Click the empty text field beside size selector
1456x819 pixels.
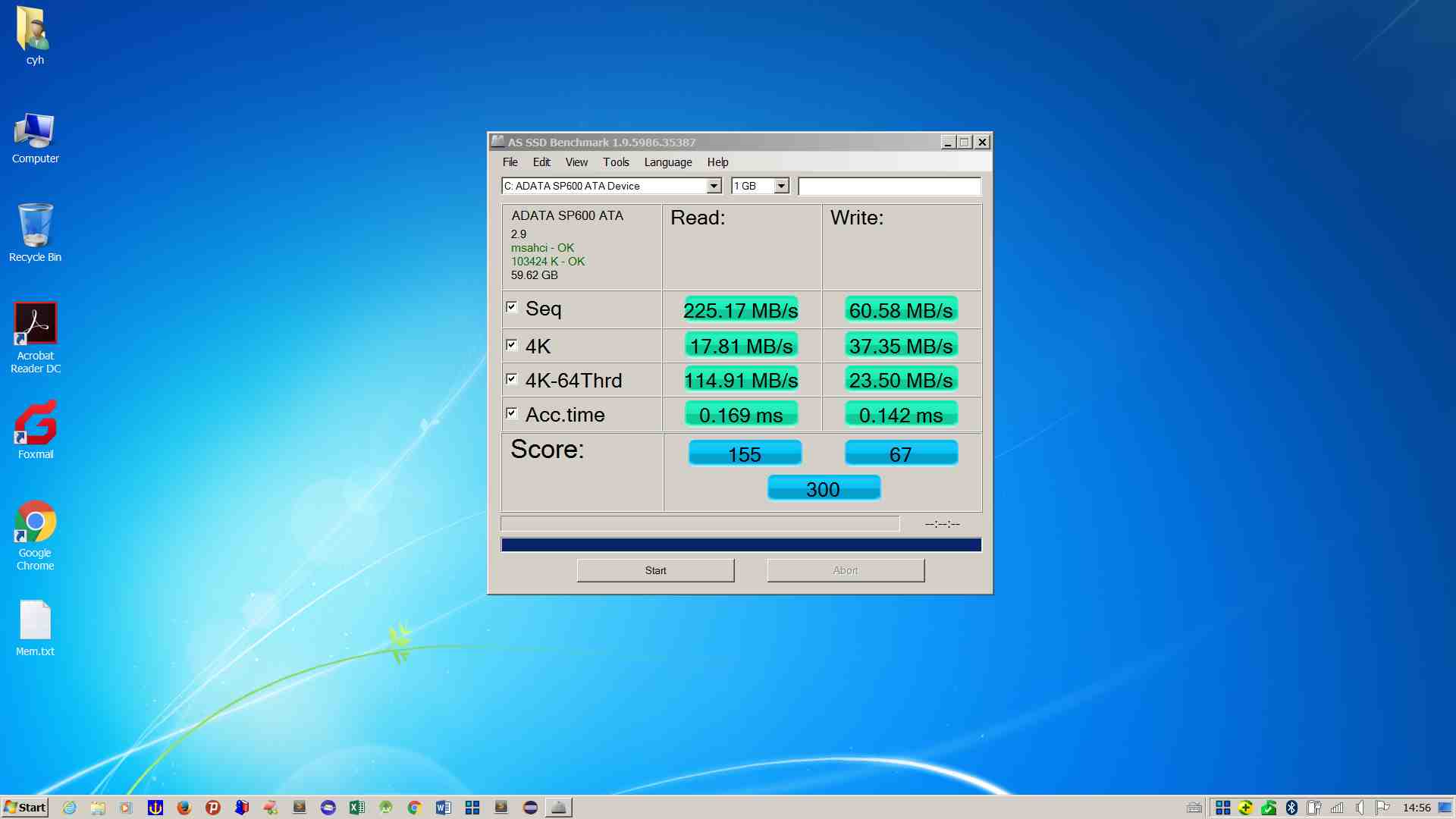pyautogui.click(x=890, y=186)
